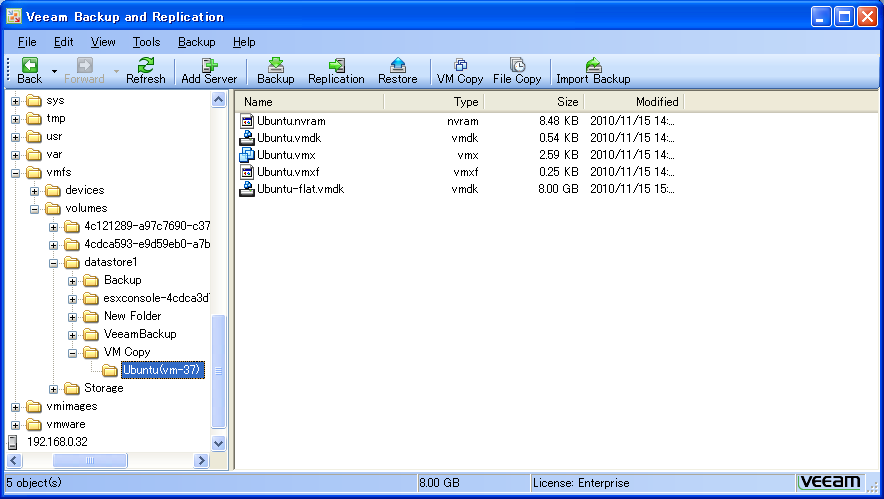Select the Backup folder icon under datastore1
This screenshot has width=884, height=499.
click(91, 280)
